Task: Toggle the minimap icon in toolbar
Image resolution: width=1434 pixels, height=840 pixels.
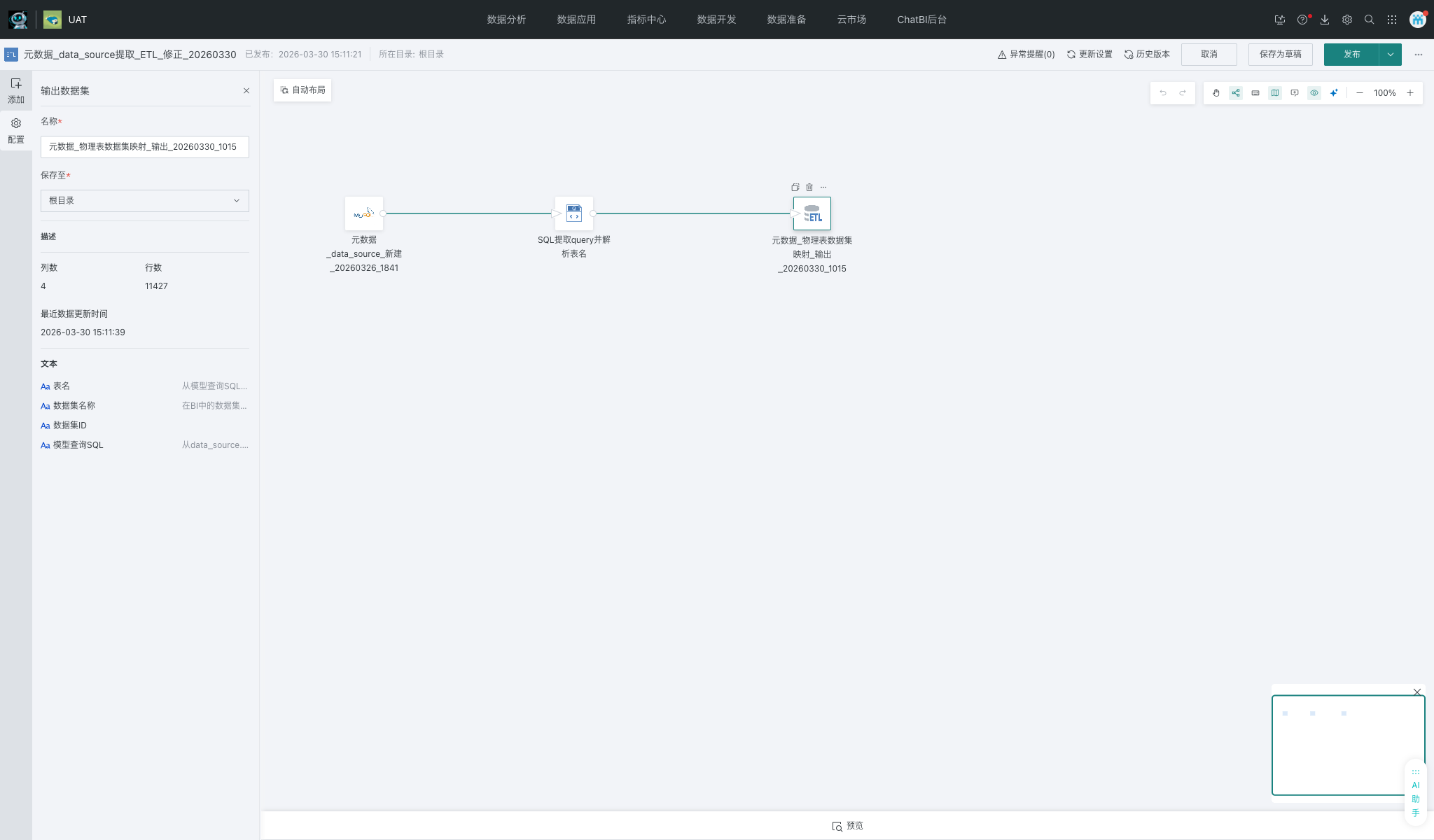Action: coord(1275,93)
